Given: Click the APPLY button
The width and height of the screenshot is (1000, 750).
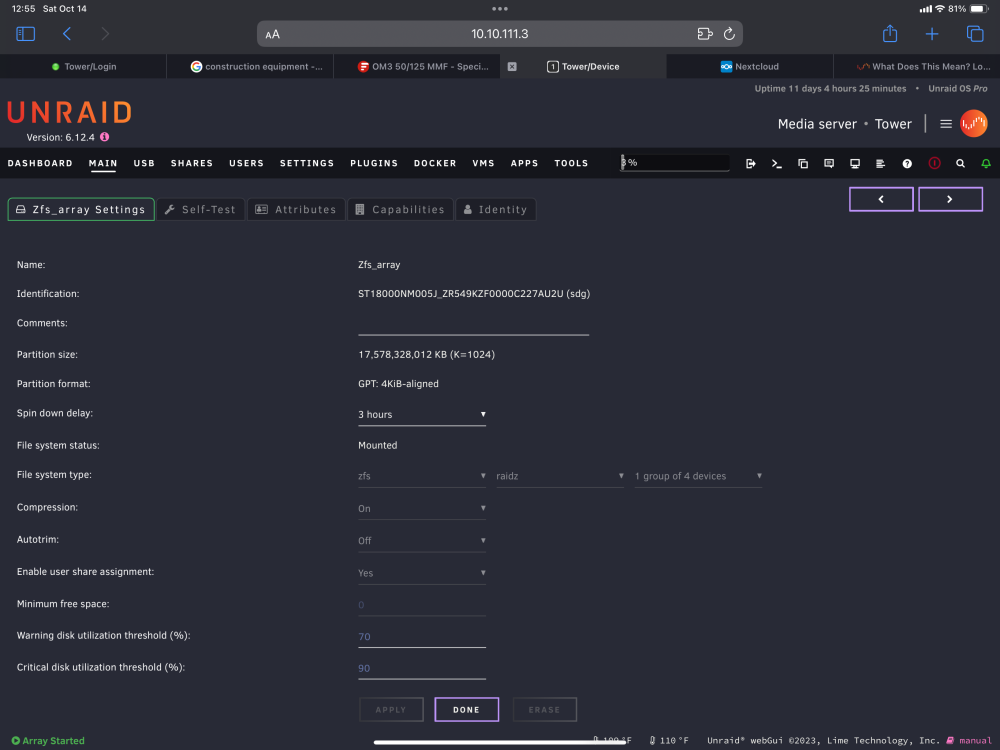Looking at the screenshot, I should pyautogui.click(x=391, y=709).
